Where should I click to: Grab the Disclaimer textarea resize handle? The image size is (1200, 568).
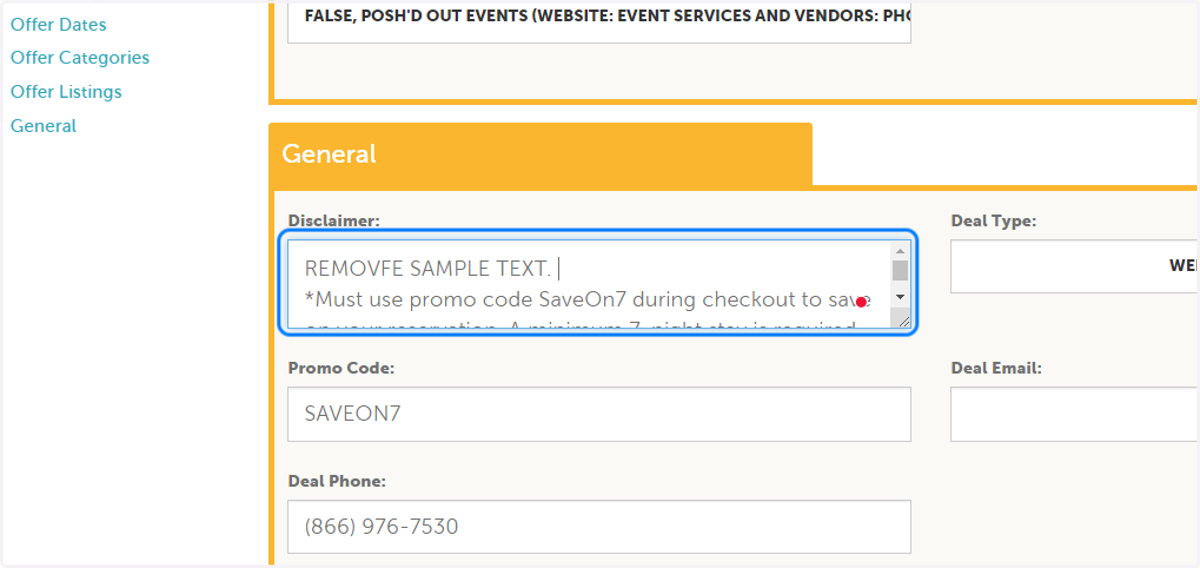[x=902, y=320]
